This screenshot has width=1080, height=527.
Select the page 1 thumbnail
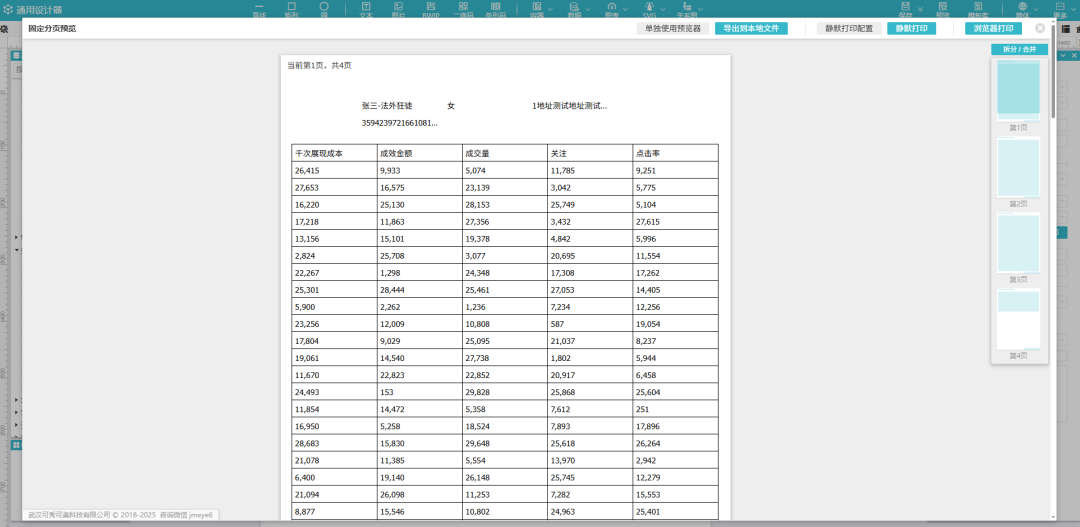(x=1018, y=91)
